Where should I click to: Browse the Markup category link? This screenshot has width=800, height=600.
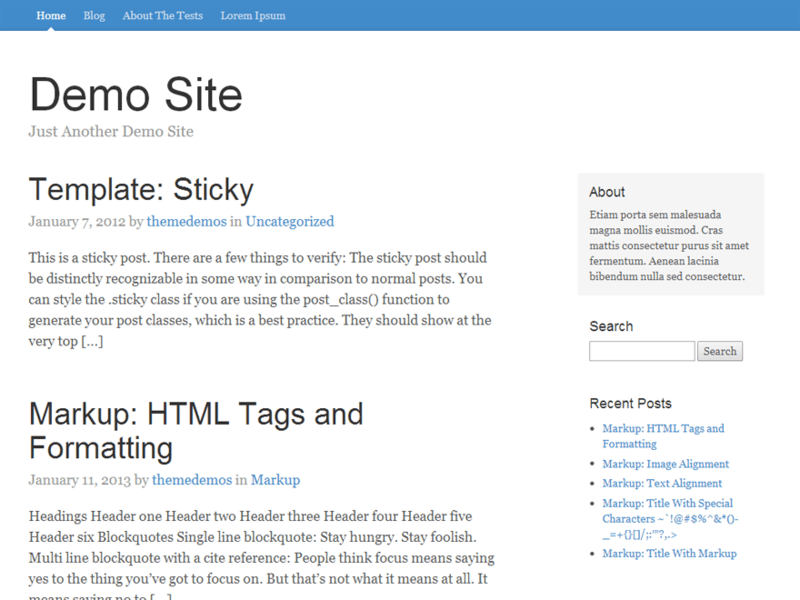278,480
